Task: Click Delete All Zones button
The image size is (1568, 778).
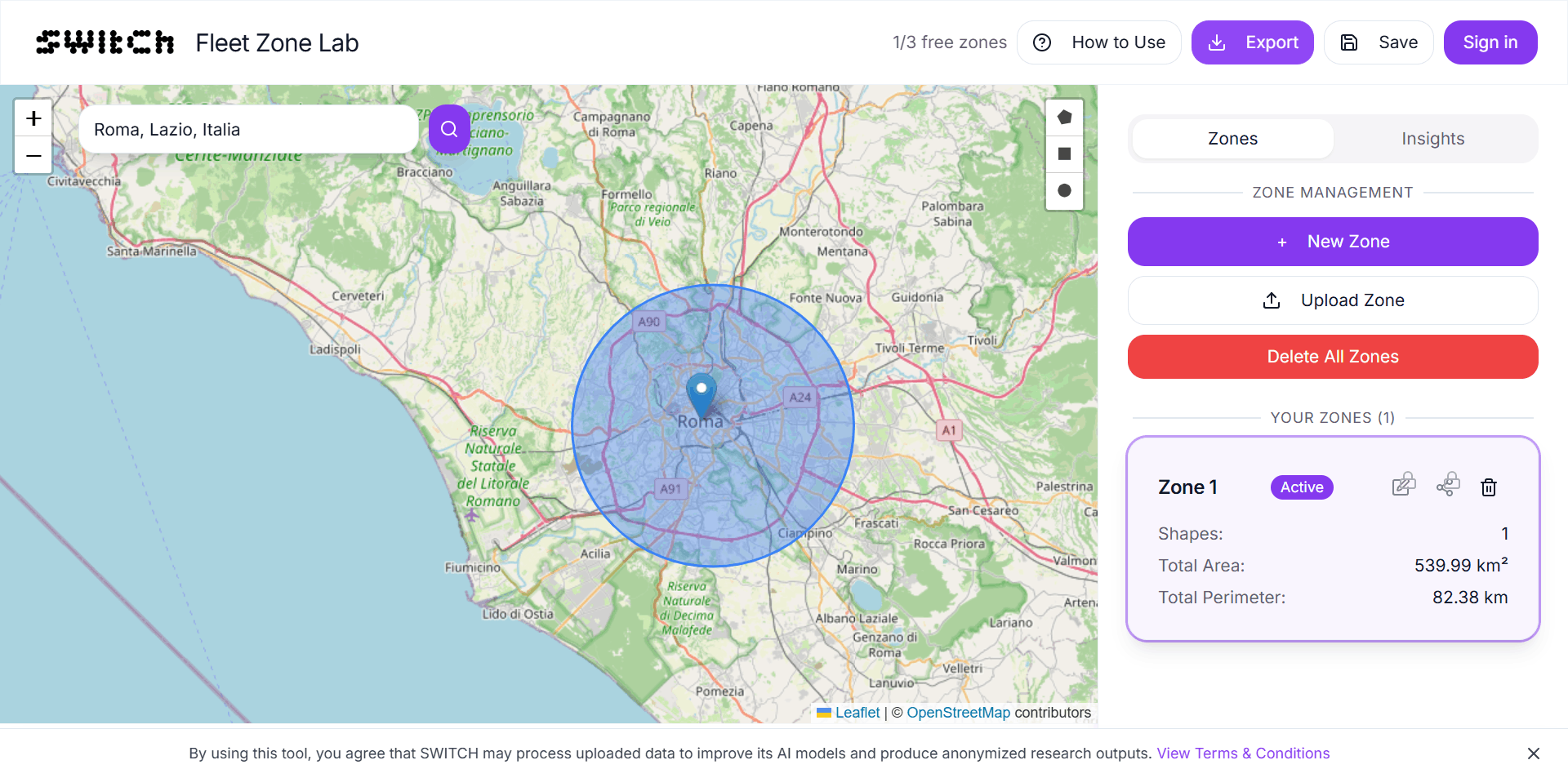Action: click(1333, 357)
